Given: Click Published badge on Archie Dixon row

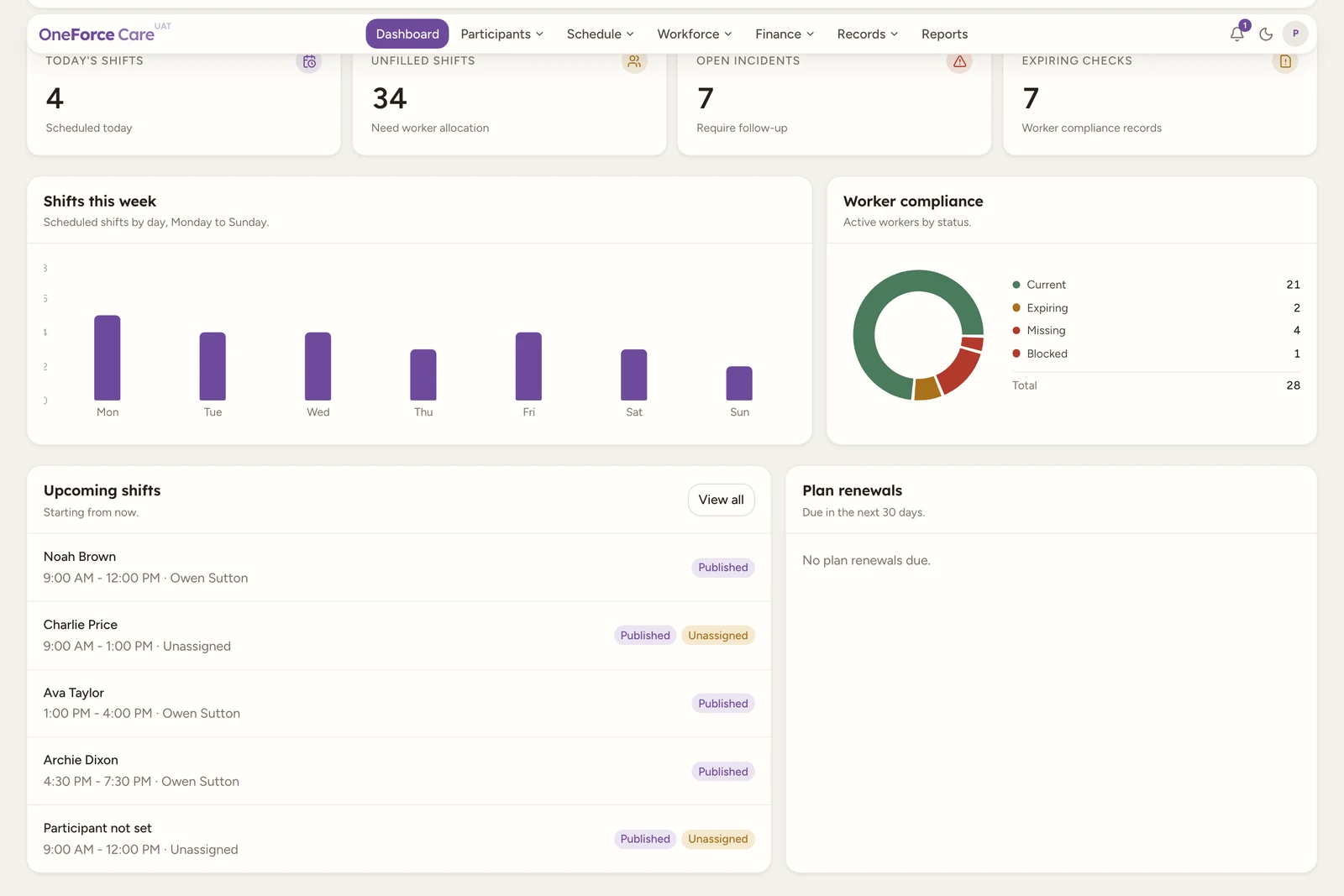Looking at the screenshot, I should (x=723, y=772).
